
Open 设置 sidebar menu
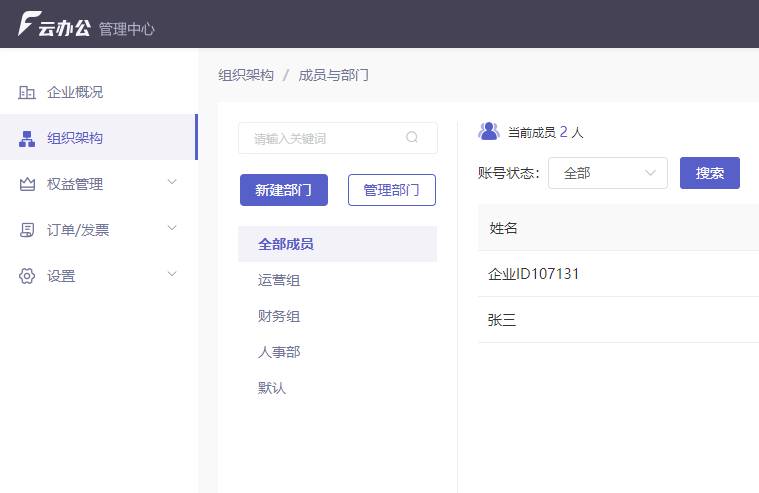(99, 276)
